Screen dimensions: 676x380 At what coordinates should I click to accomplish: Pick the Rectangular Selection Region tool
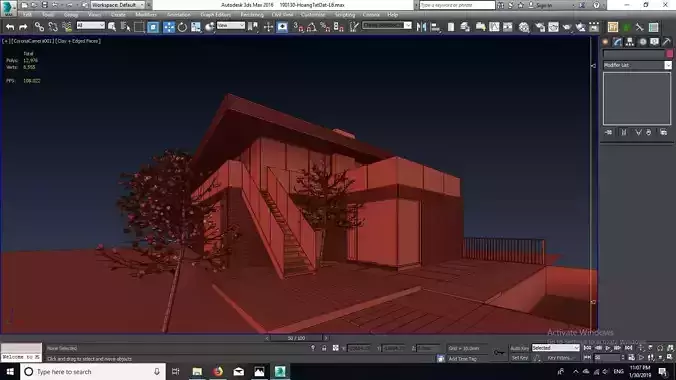[139, 27]
